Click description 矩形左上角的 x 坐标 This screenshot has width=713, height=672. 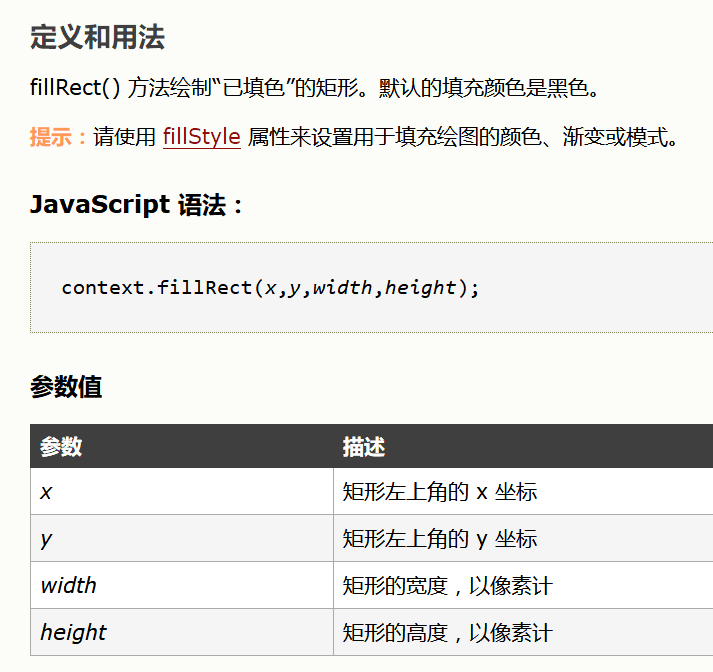pos(440,491)
